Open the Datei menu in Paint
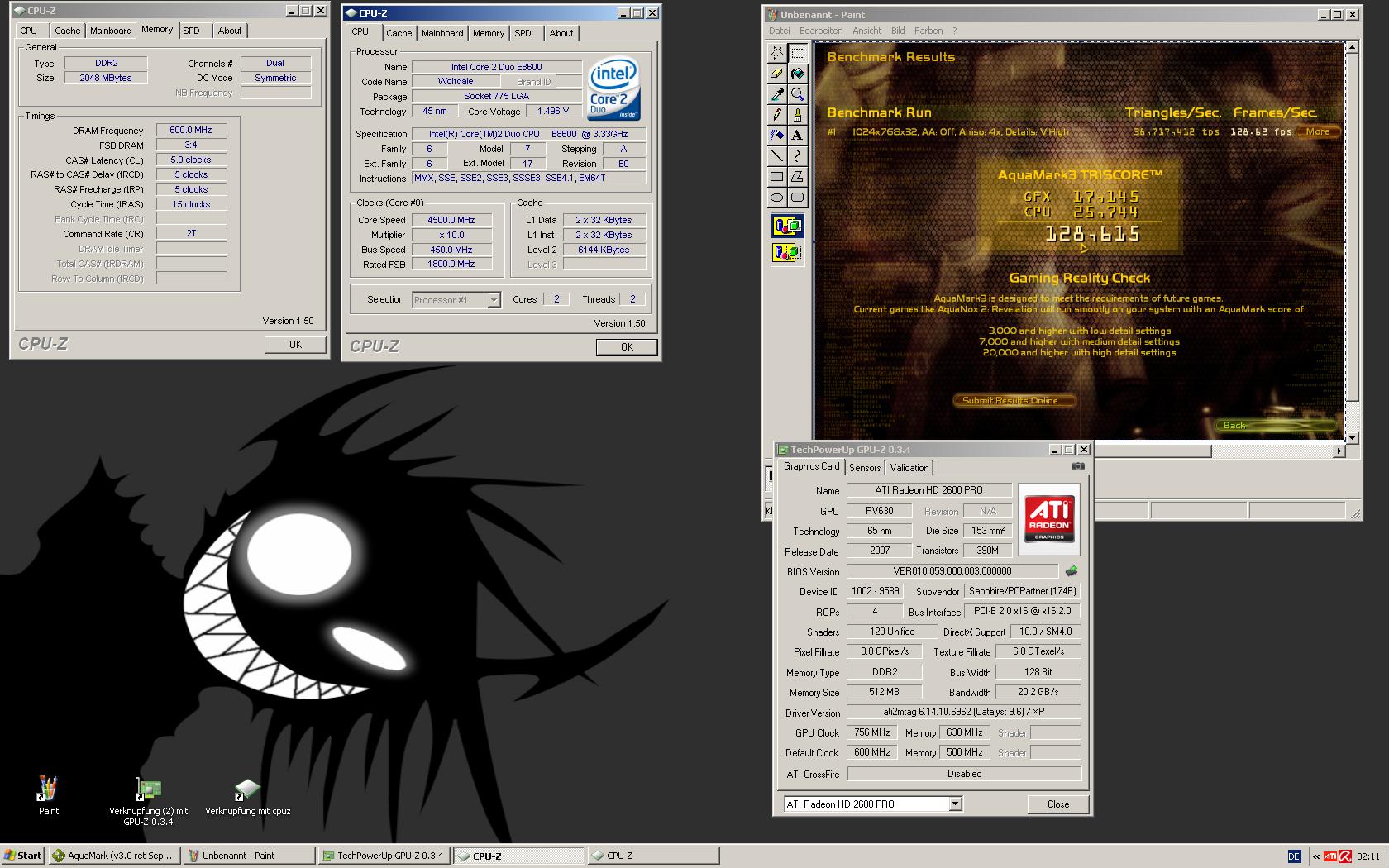The height and width of the screenshot is (868, 1389). [x=779, y=31]
